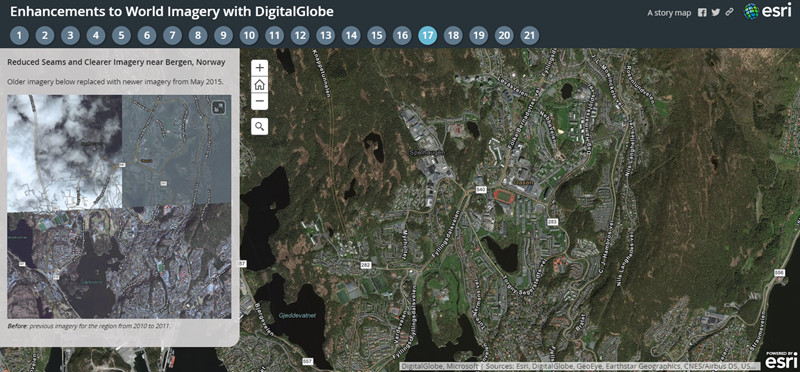The width and height of the screenshot is (800, 372).
Task: Jump to story entry 8
Action: (198, 36)
